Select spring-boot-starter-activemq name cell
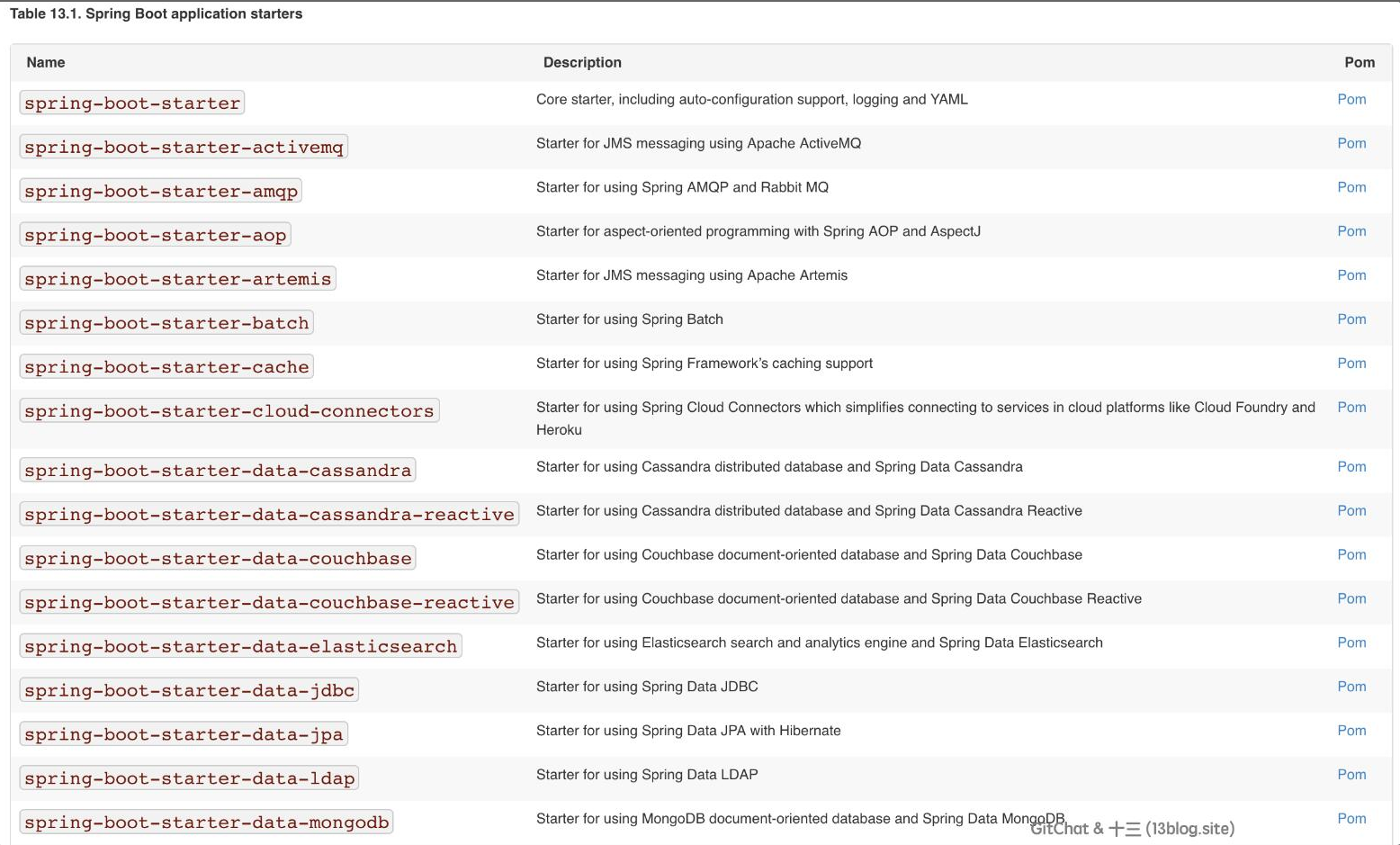 184,148
